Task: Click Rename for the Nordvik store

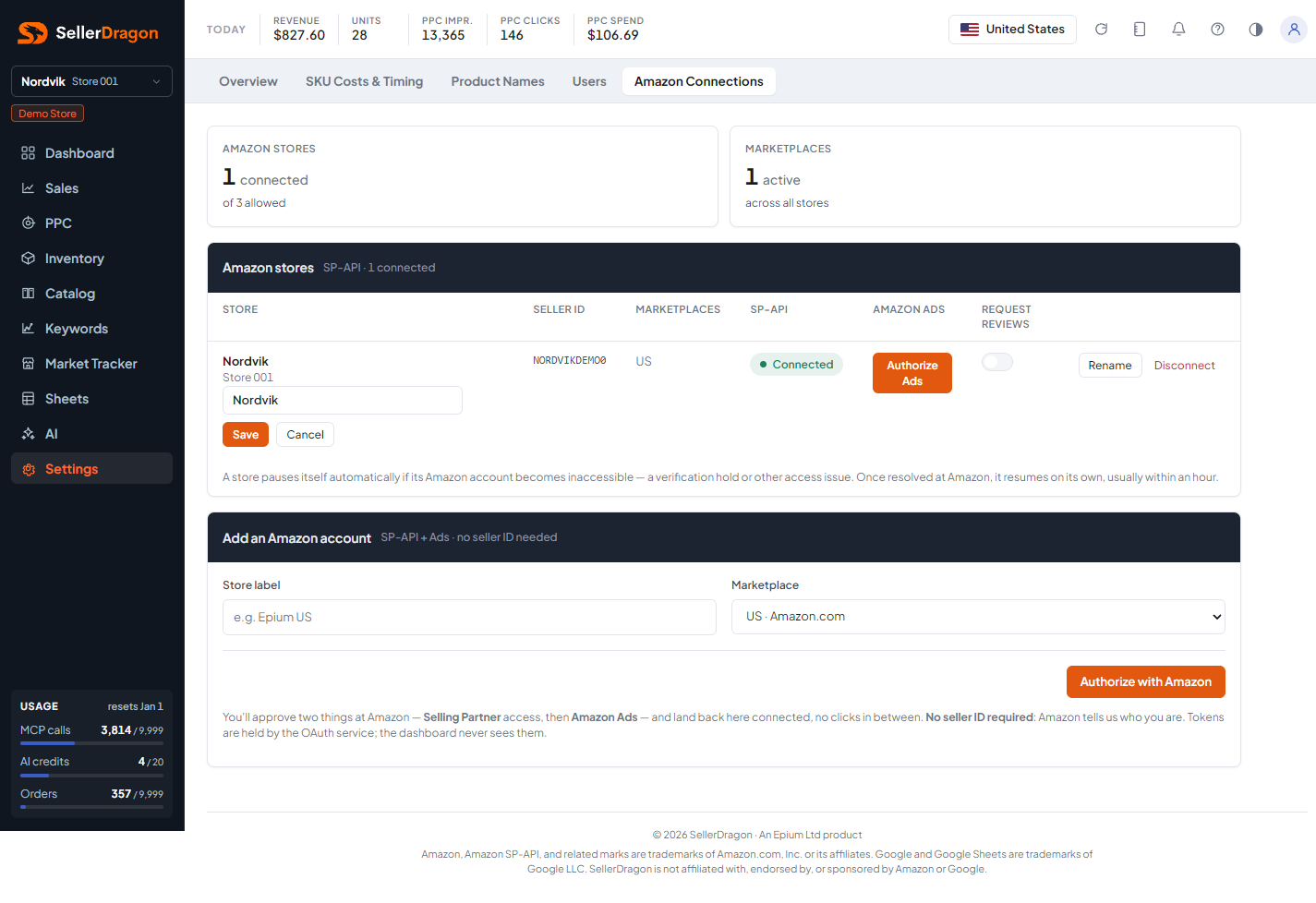Action: click(1110, 366)
